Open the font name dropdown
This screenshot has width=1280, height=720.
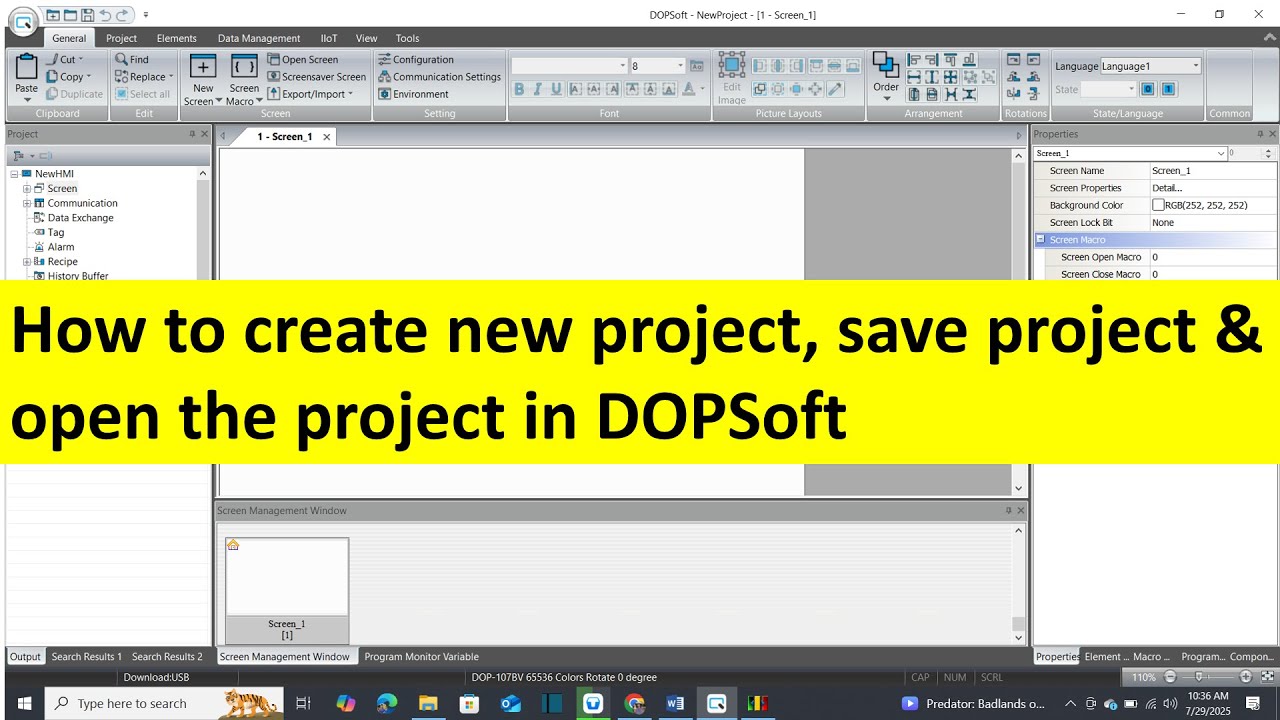coord(622,66)
